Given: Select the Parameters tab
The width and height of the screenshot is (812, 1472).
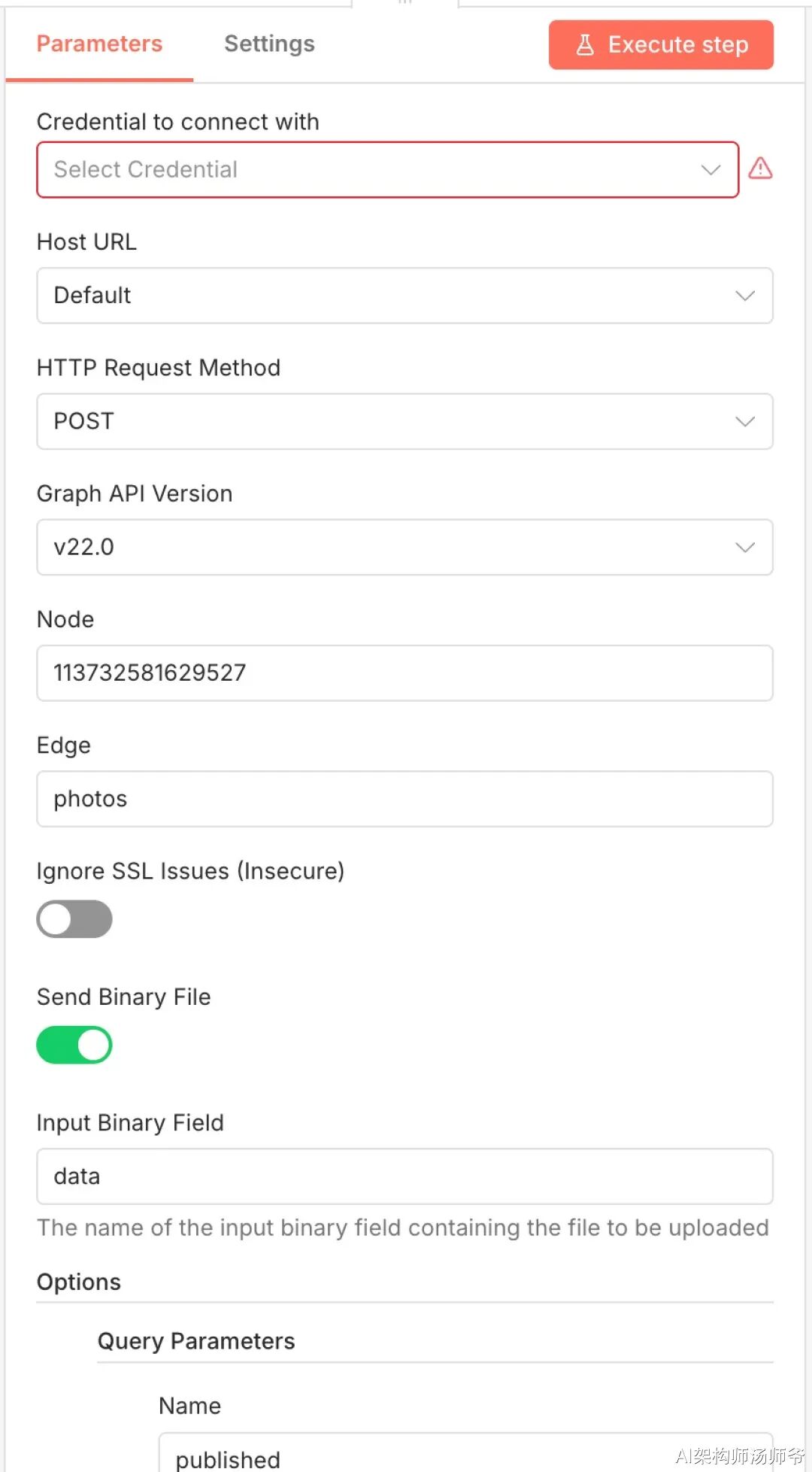Looking at the screenshot, I should tap(99, 44).
